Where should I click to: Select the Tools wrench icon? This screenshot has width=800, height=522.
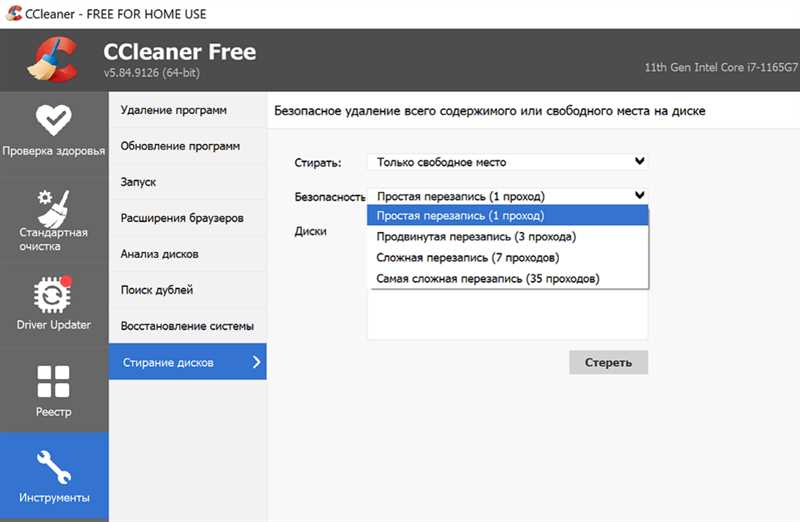[x=54, y=466]
